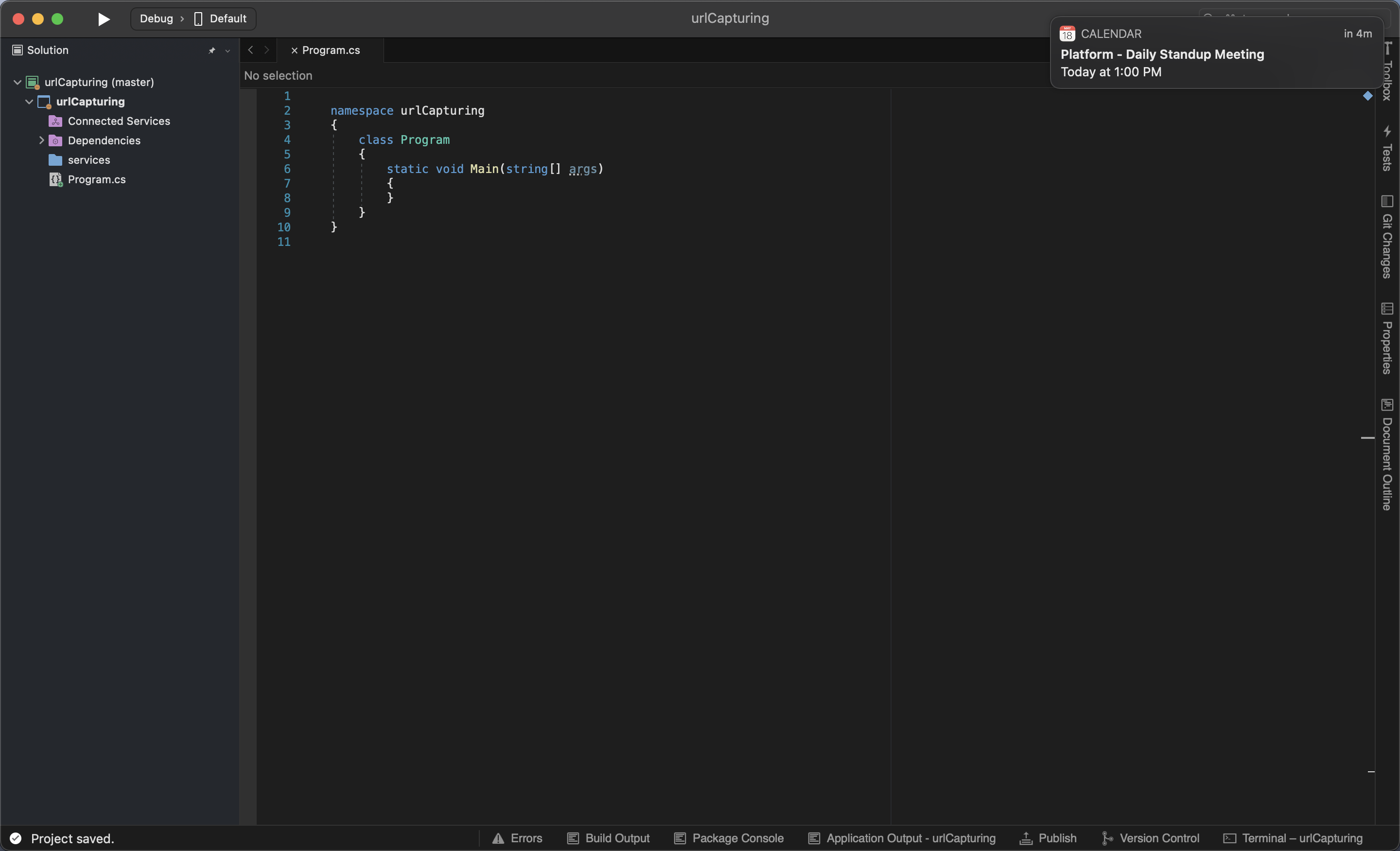1400x851 pixels.
Task: Pin the Solution pad
Action: tap(211, 51)
